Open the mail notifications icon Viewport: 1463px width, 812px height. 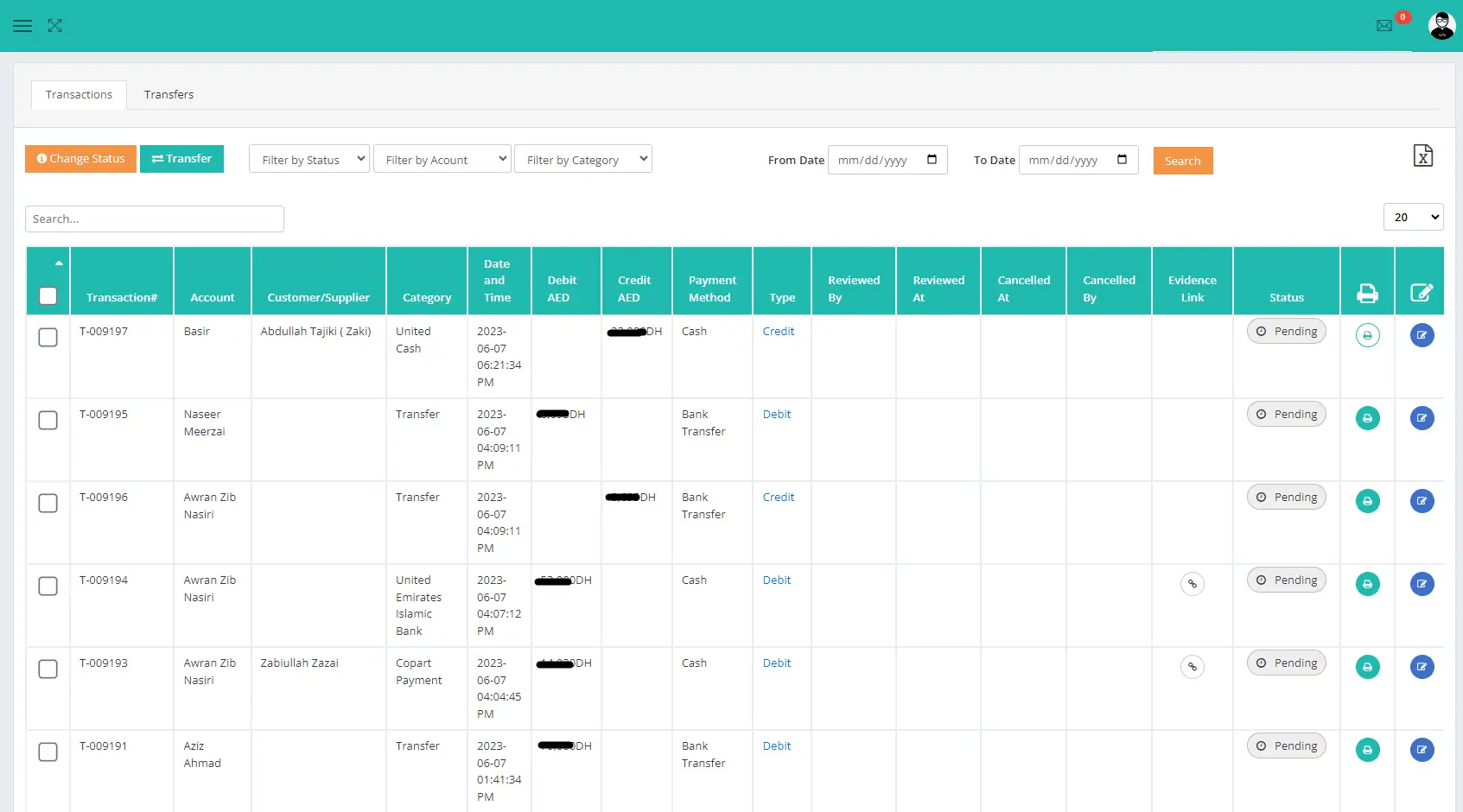[1384, 26]
